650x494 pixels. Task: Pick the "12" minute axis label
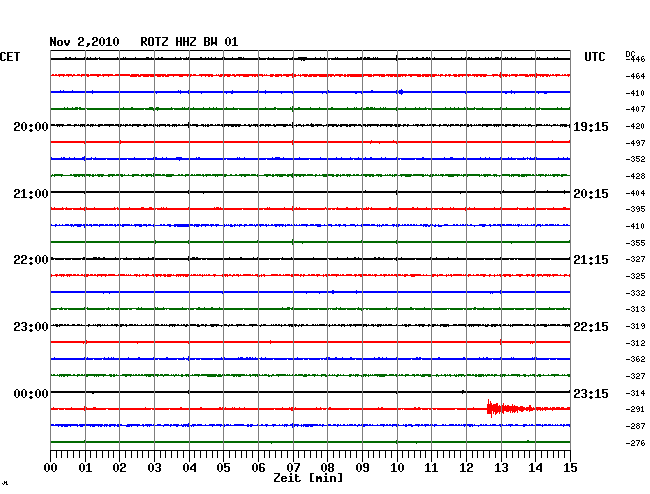point(466,468)
